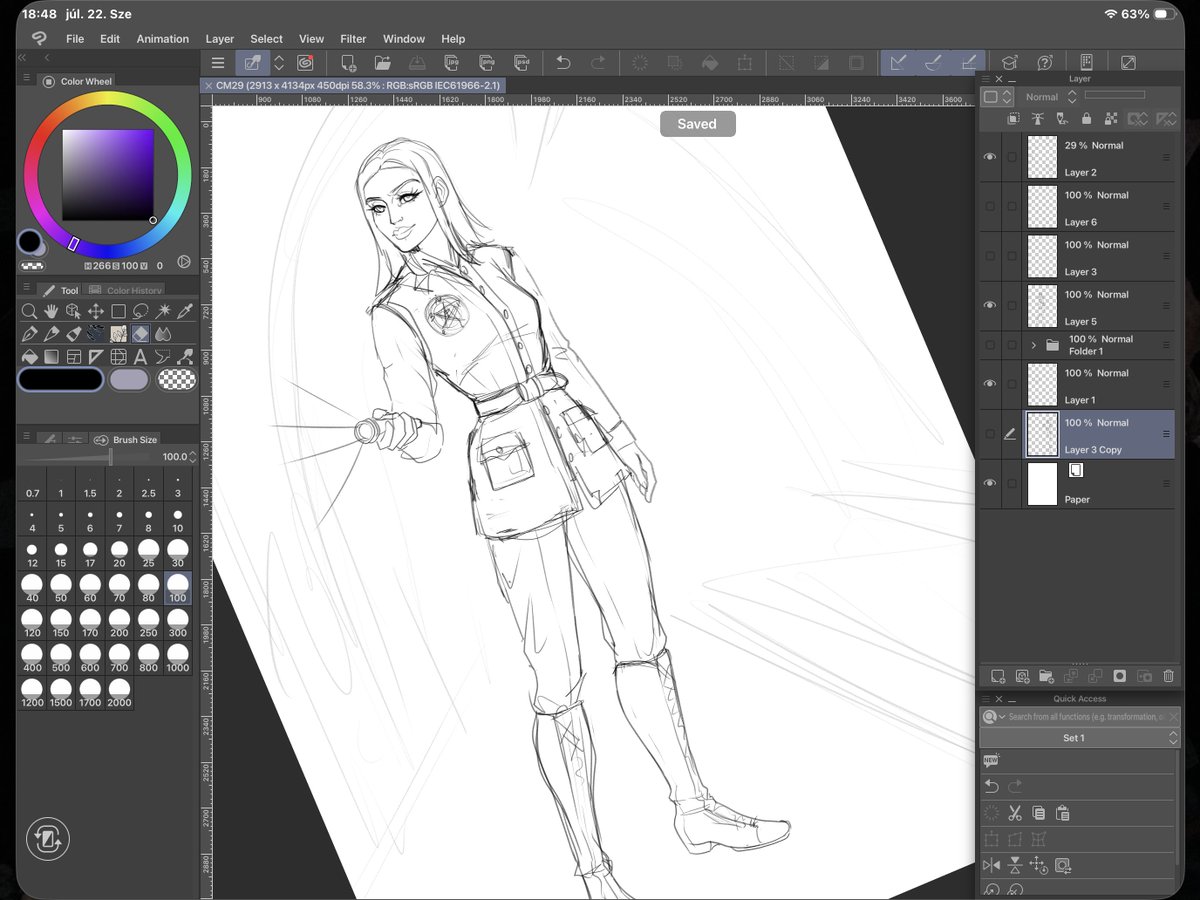Screen dimensions: 1200x900
Task: Hide Layer 1 with its eye icon
Action: pos(990,385)
